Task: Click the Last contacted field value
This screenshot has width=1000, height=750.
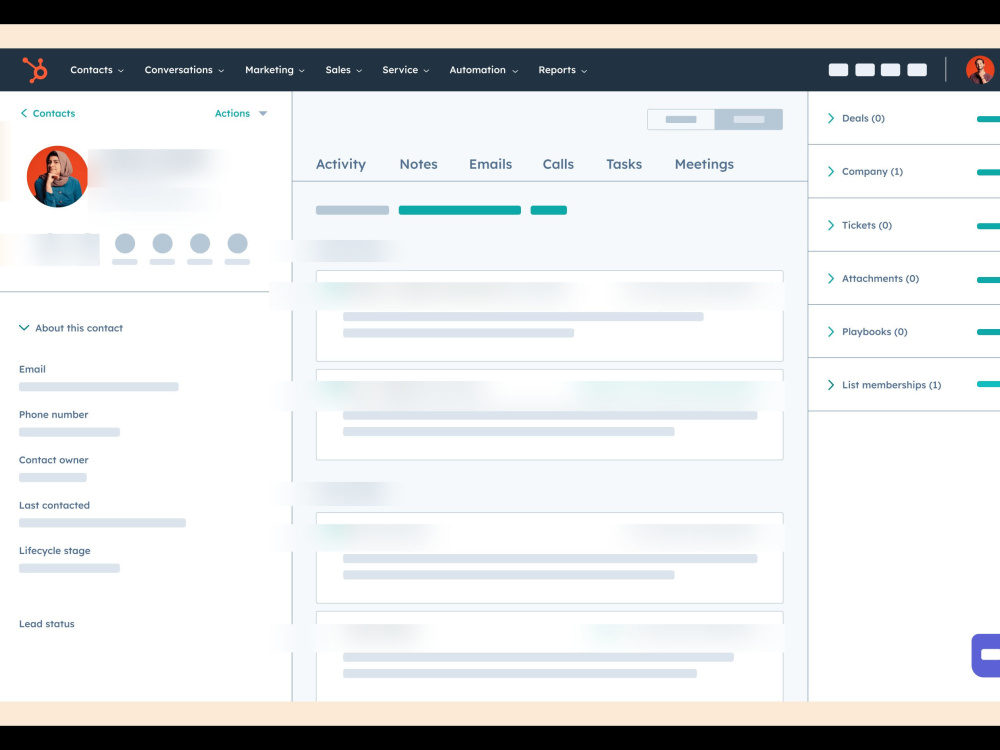Action: (x=102, y=522)
